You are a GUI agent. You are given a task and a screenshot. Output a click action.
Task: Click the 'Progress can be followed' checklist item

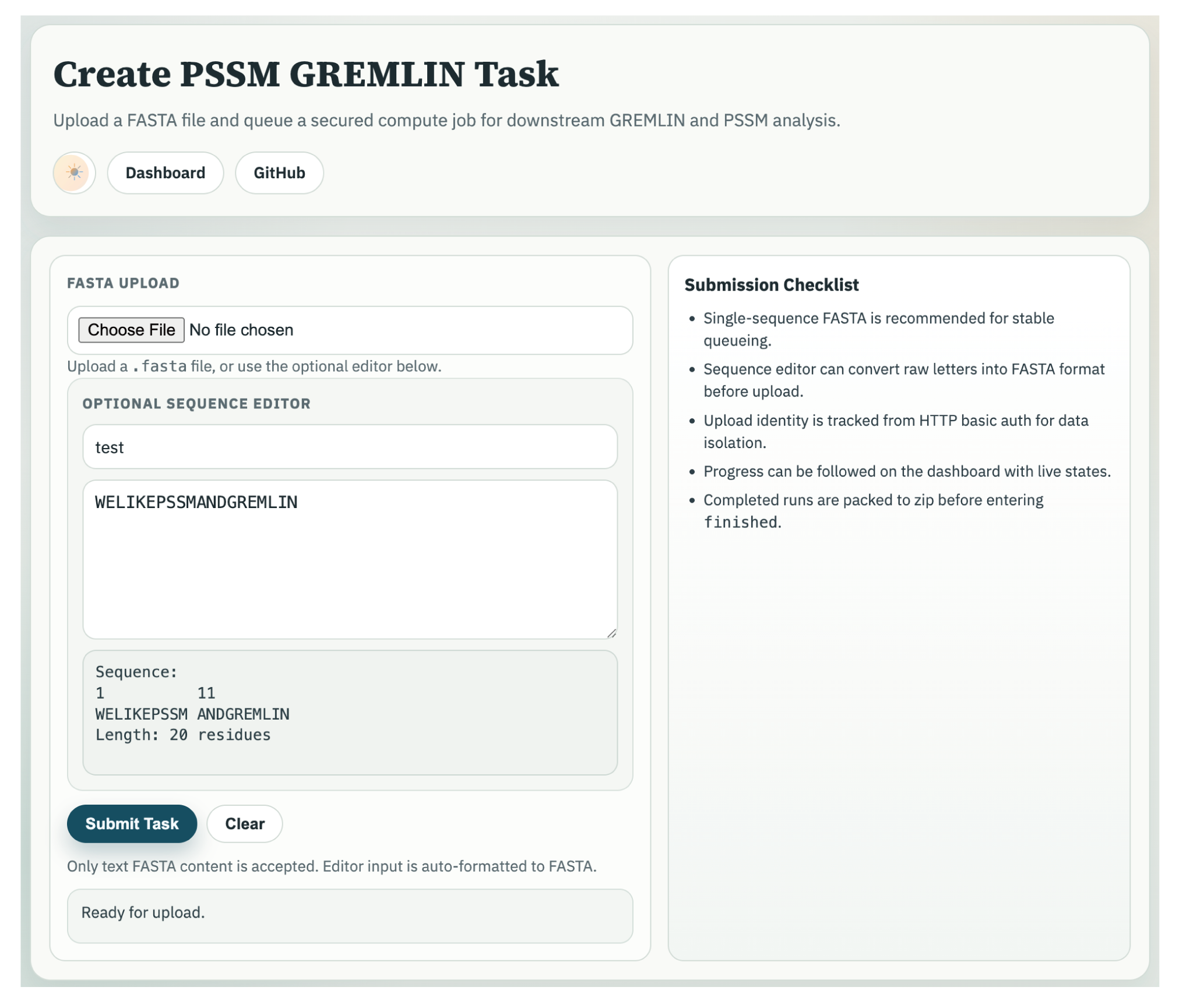click(x=907, y=471)
